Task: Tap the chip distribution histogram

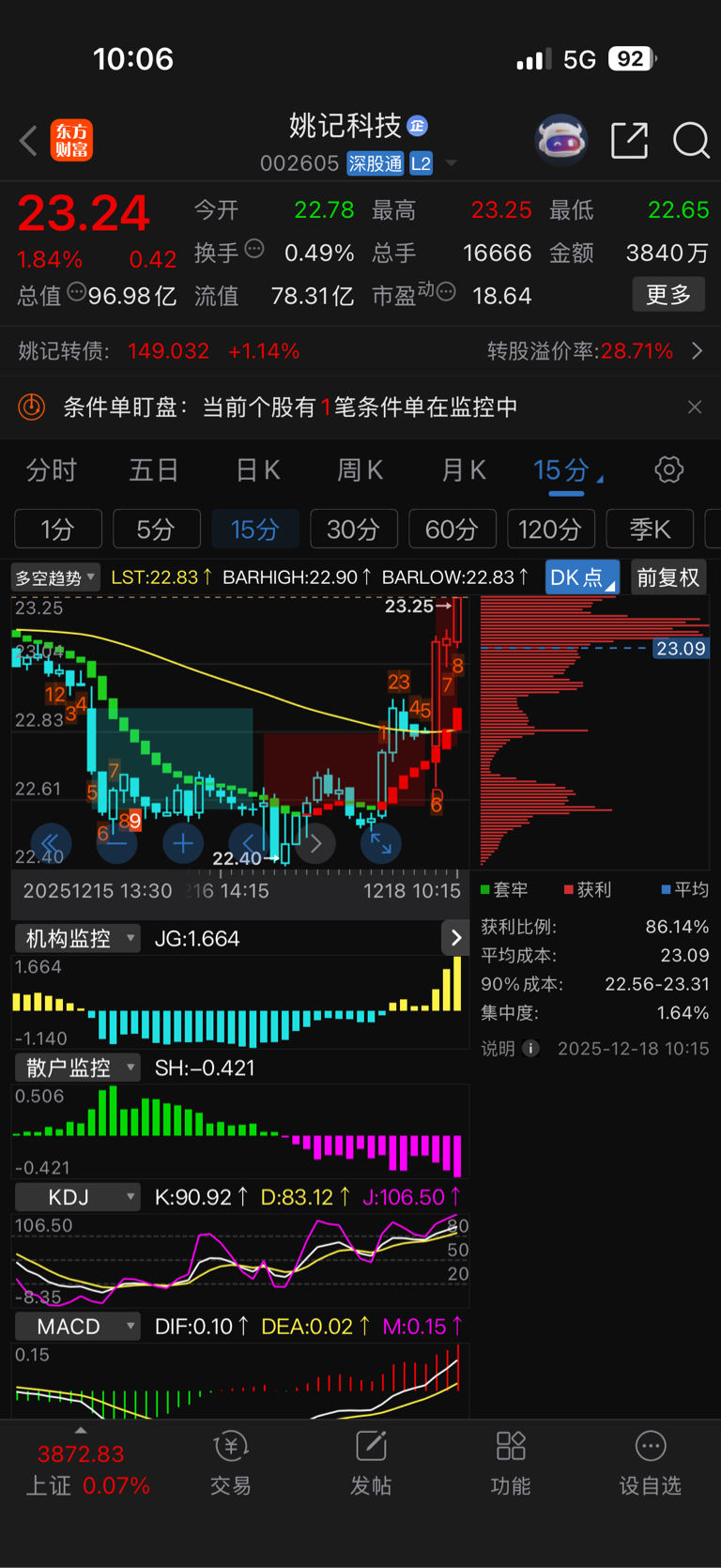Action: (x=594, y=730)
